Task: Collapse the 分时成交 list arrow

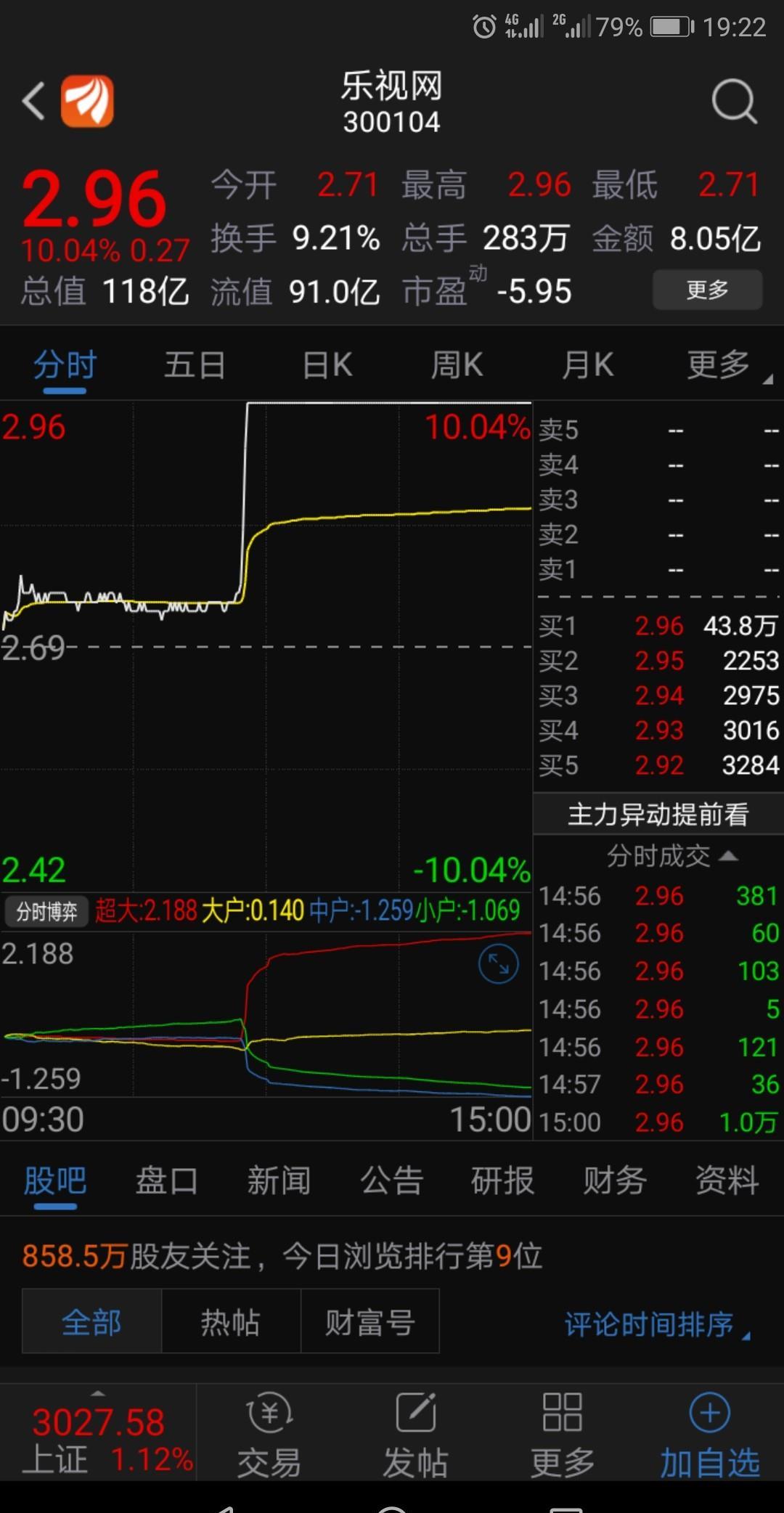Action: (728, 857)
